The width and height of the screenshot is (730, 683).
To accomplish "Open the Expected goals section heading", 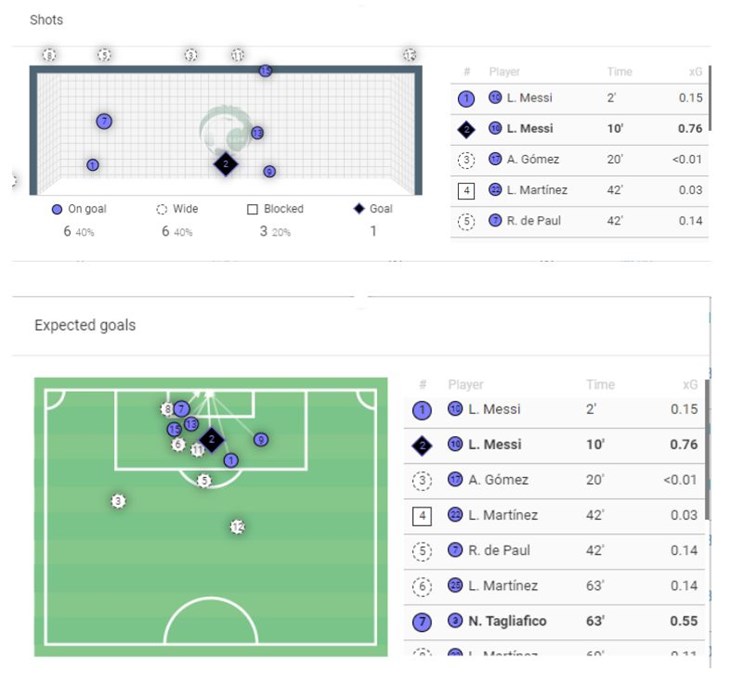I will [x=84, y=325].
